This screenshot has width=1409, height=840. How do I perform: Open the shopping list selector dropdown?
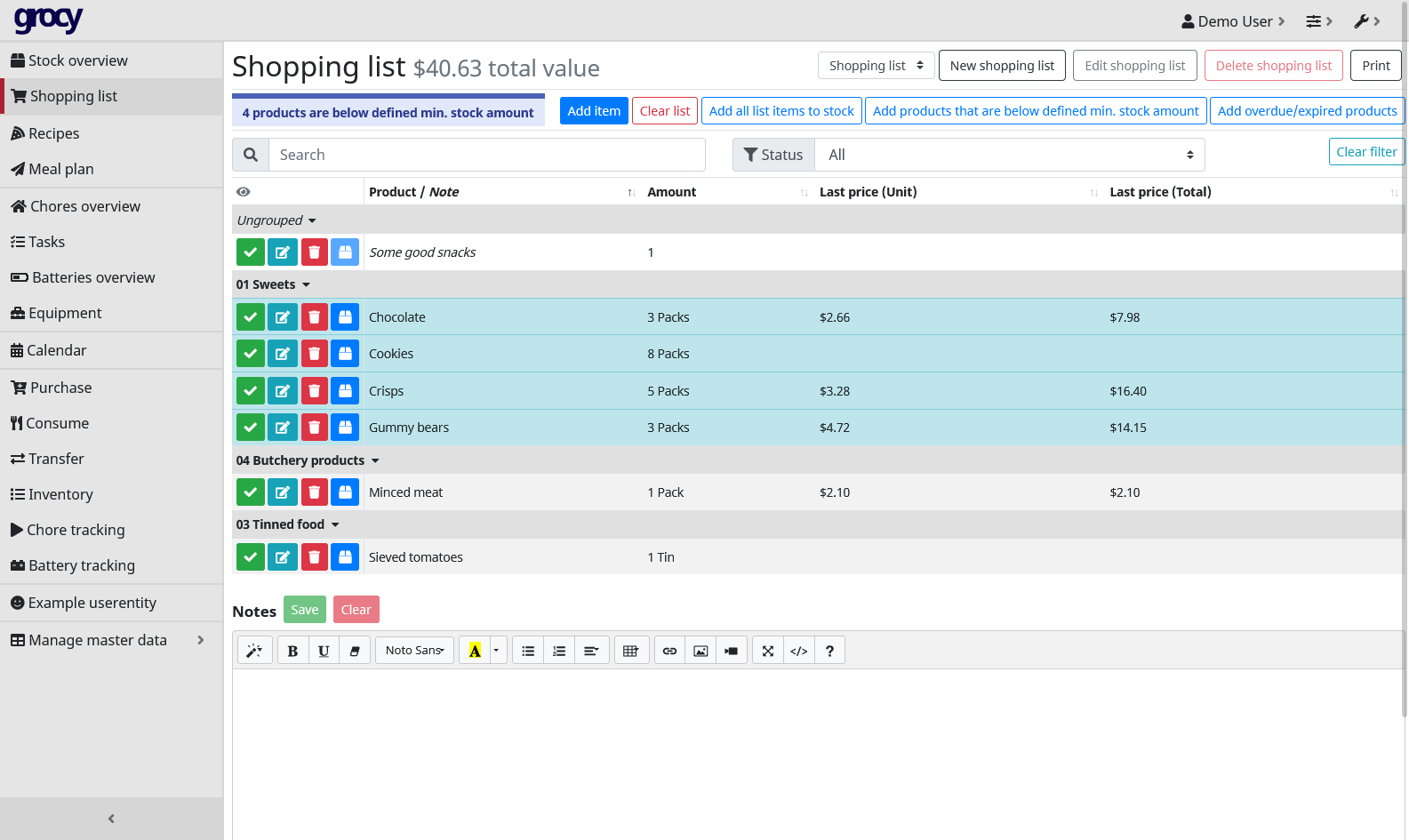(876, 66)
